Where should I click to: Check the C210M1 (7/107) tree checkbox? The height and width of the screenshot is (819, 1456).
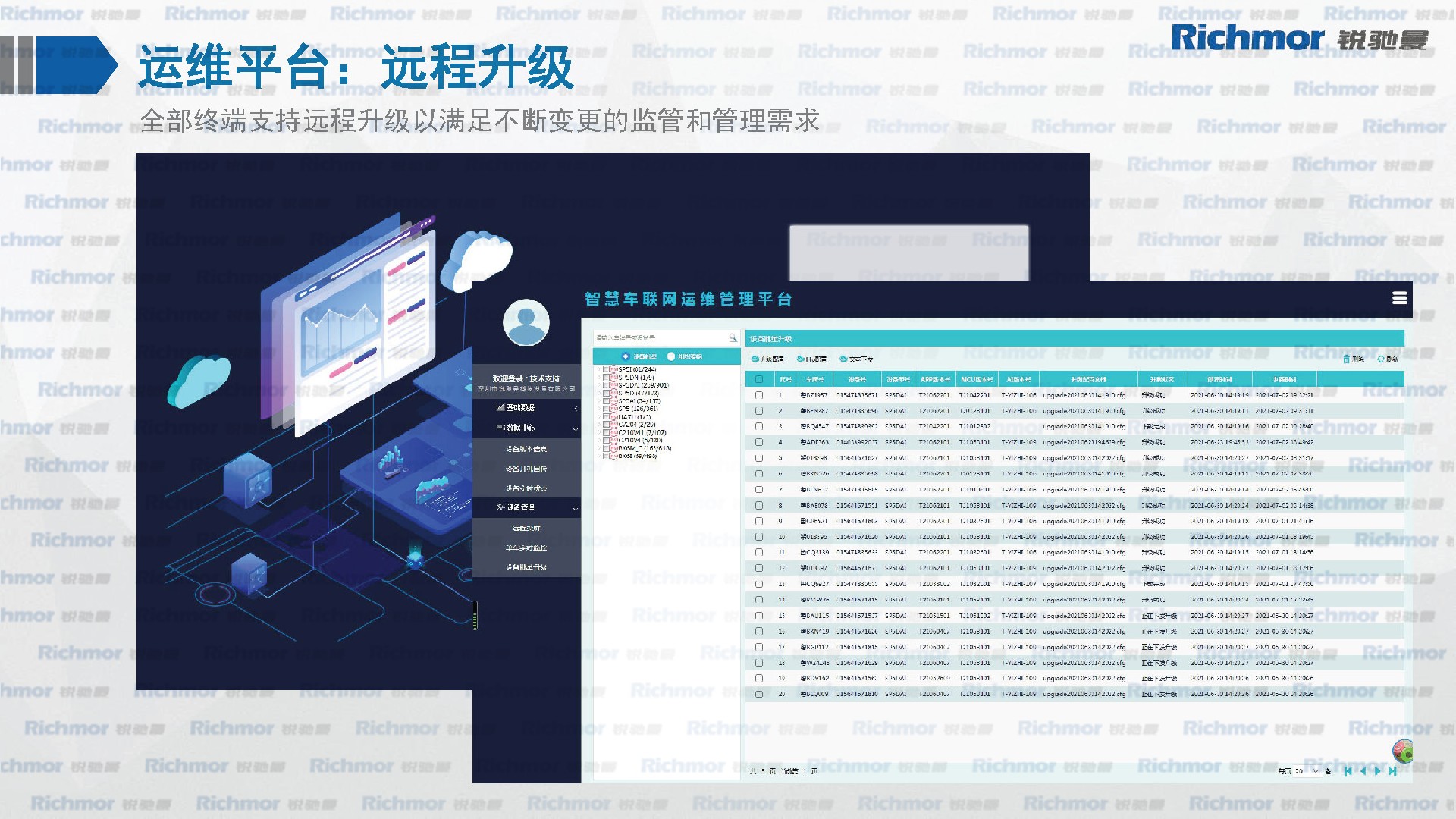tap(607, 432)
